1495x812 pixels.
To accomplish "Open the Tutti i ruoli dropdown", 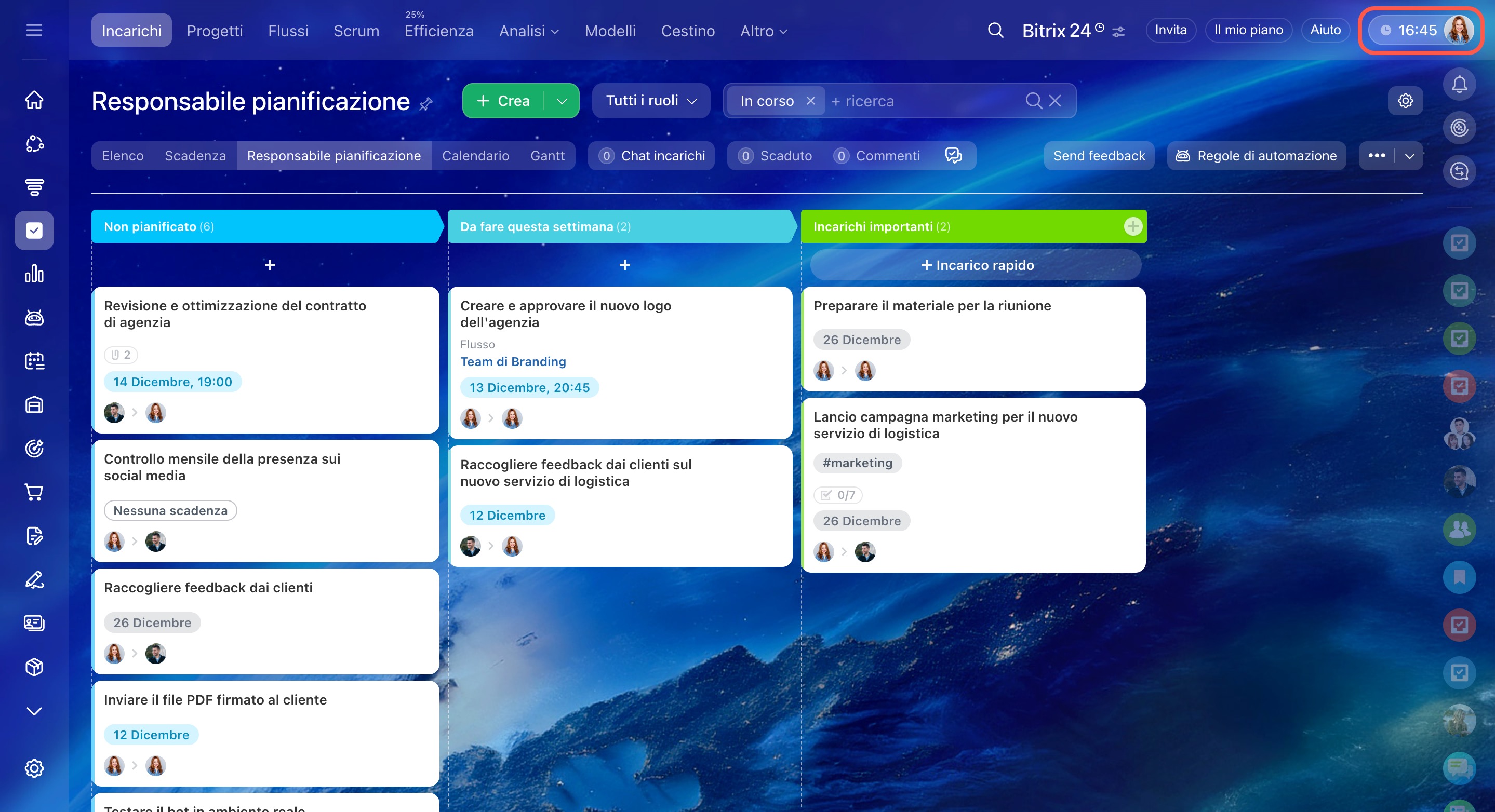I will click(650, 101).
